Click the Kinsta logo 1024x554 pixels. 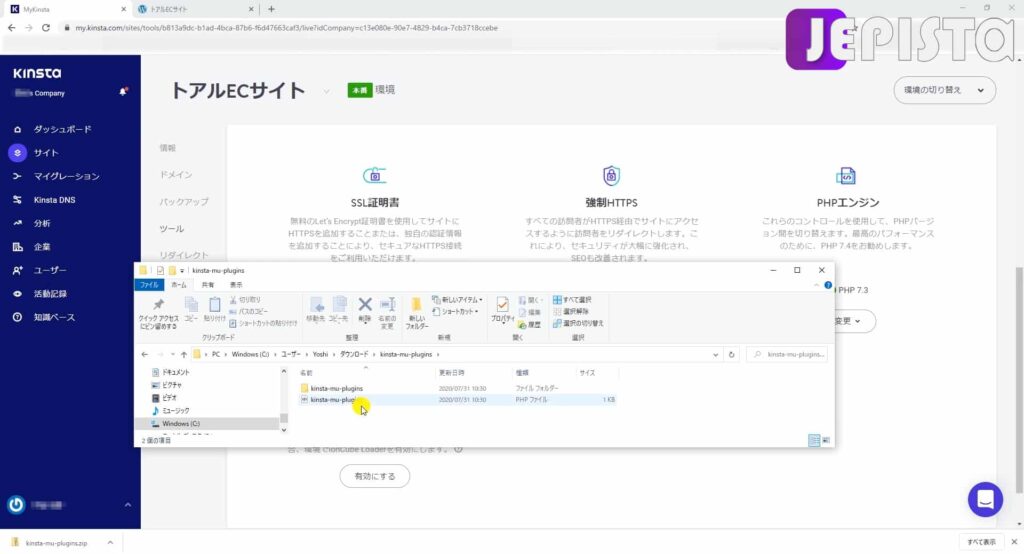coord(37,73)
